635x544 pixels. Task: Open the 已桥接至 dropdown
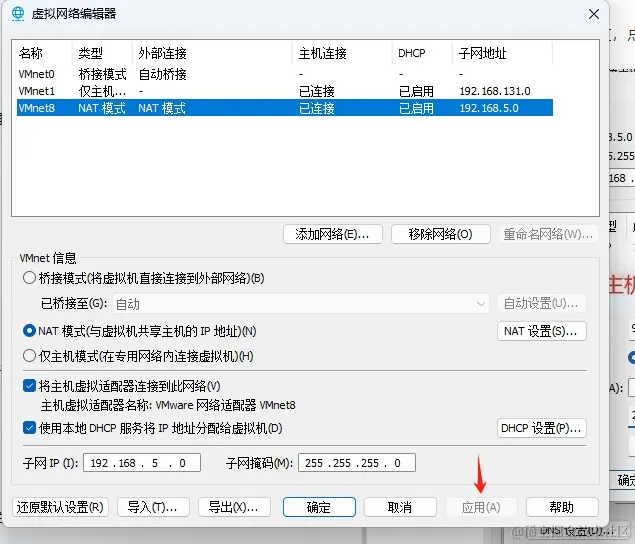300,304
